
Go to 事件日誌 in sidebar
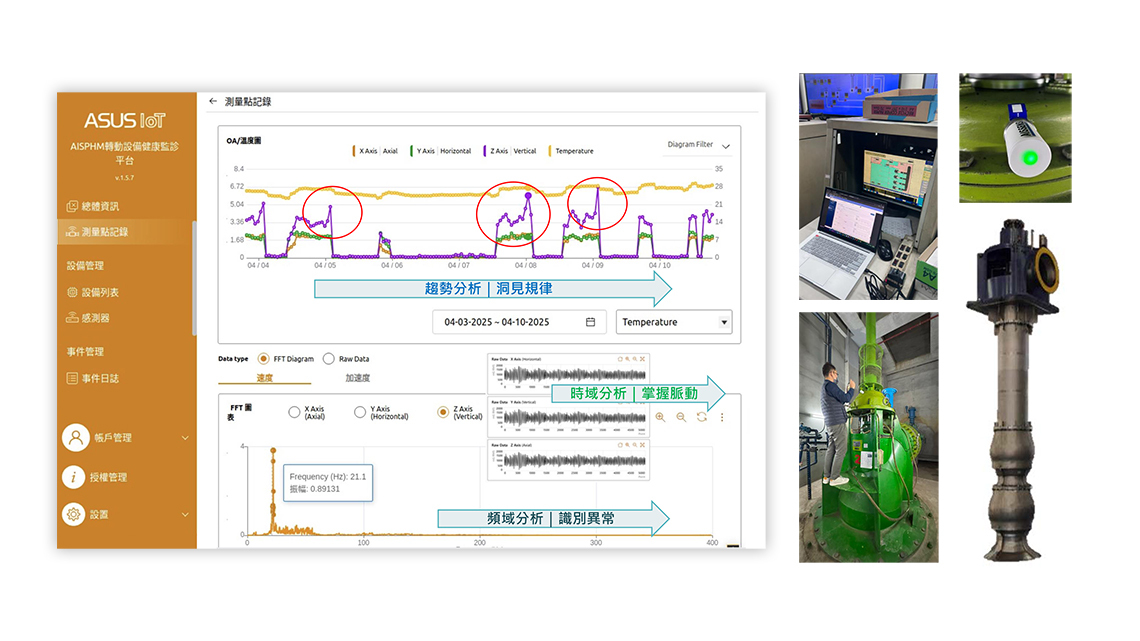99,378
